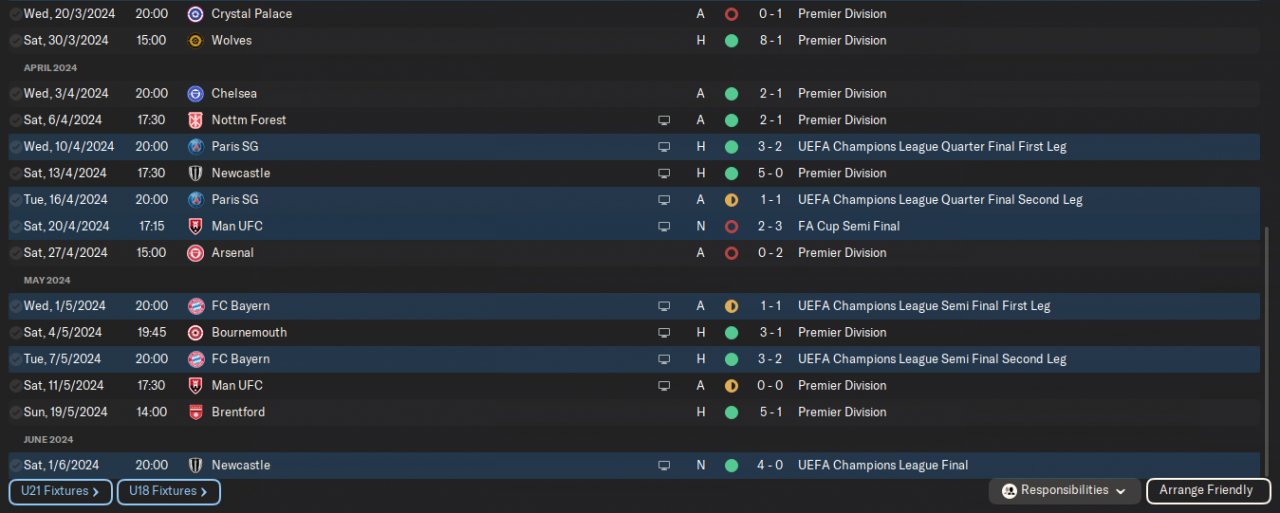The width and height of the screenshot is (1280, 513).
Task: Open Paris SG team name on 10/4/2024
Action: (x=234, y=147)
